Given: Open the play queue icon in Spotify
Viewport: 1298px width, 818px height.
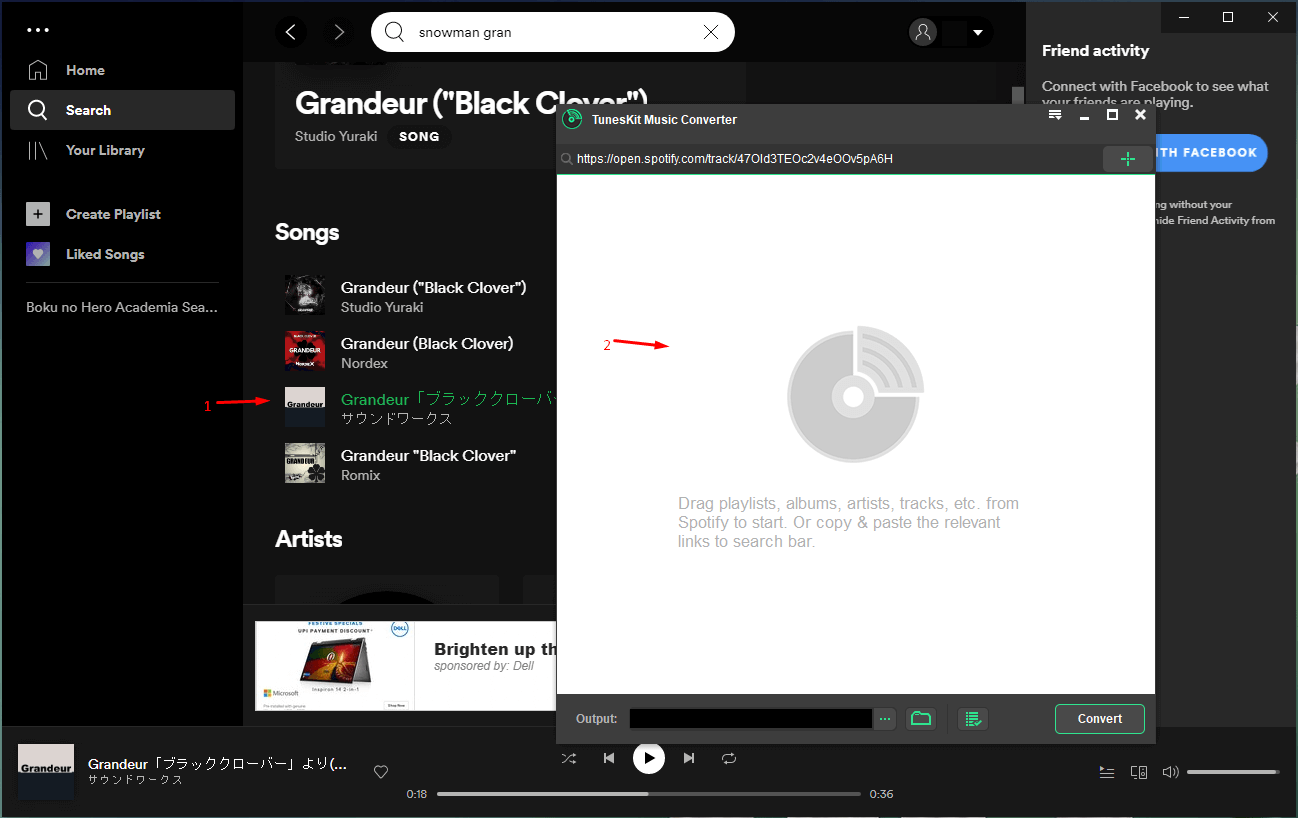Looking at the screenshot, I should point(1106,771).
